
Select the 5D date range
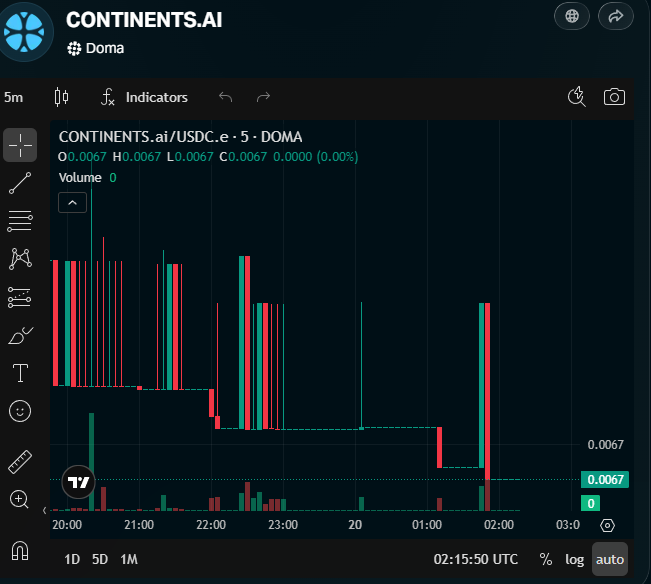[100, 559]
